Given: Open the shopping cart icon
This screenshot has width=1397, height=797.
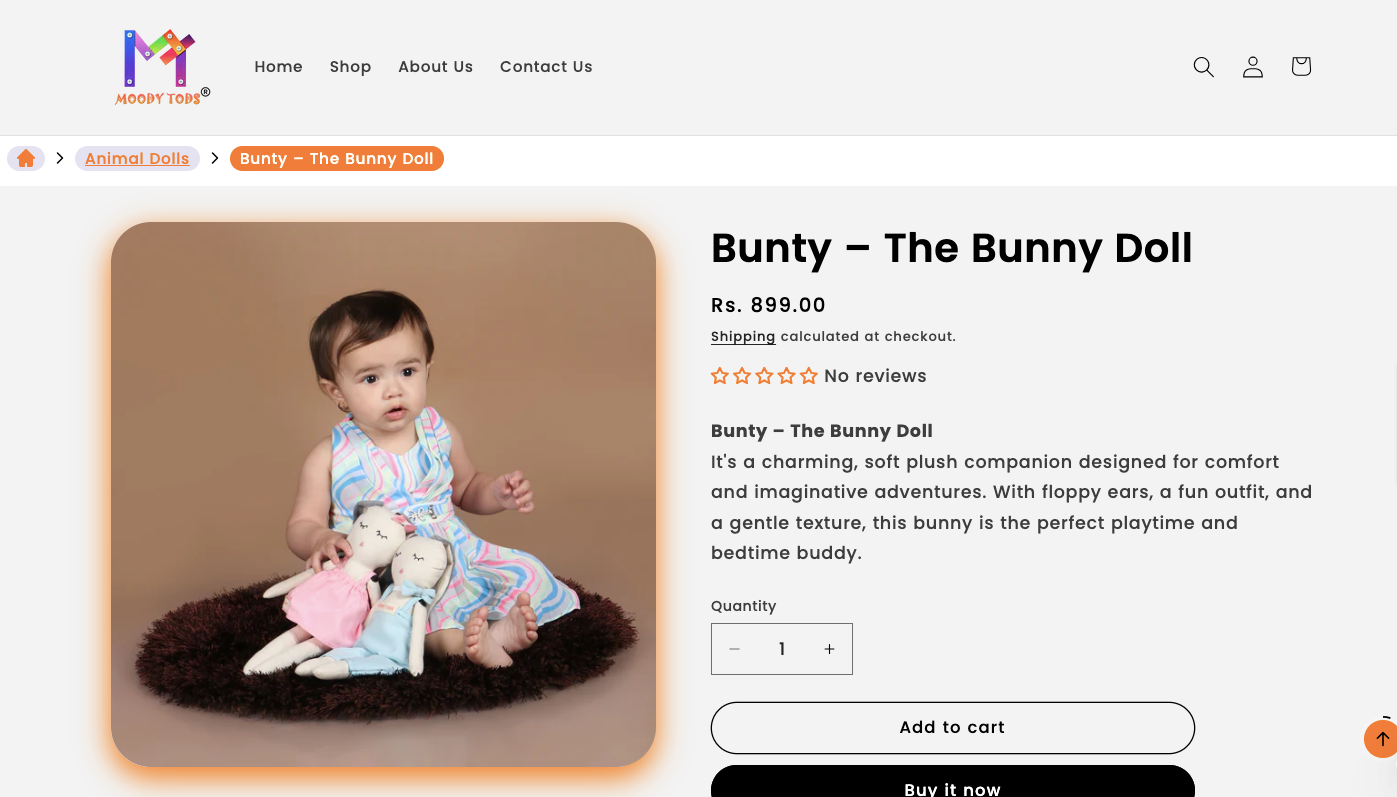Looking at the screenshot, I should pos(1300,67).
